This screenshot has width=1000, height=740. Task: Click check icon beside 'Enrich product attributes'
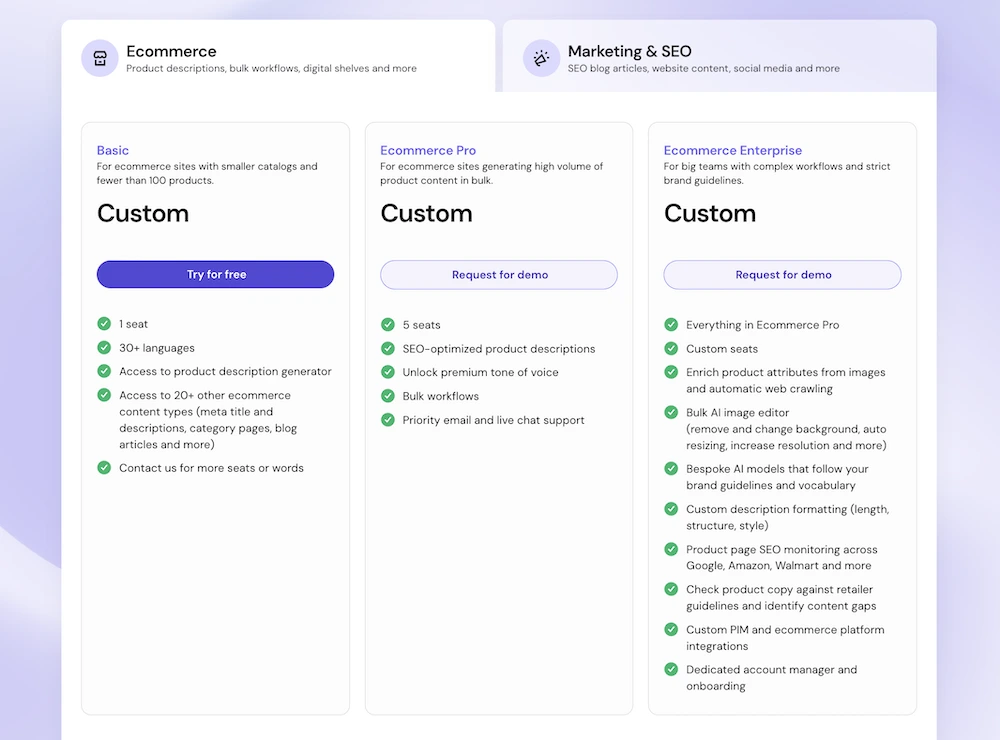click(x=671, y=372)
